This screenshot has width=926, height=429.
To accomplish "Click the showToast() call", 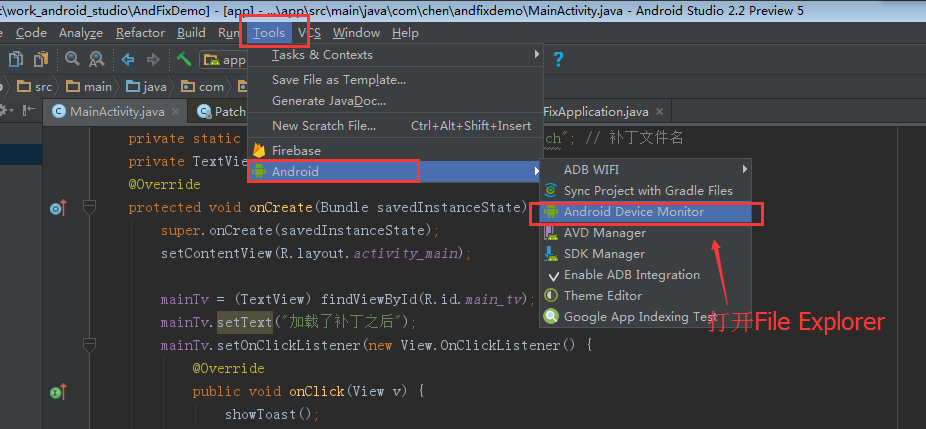I will click(268, 415).
